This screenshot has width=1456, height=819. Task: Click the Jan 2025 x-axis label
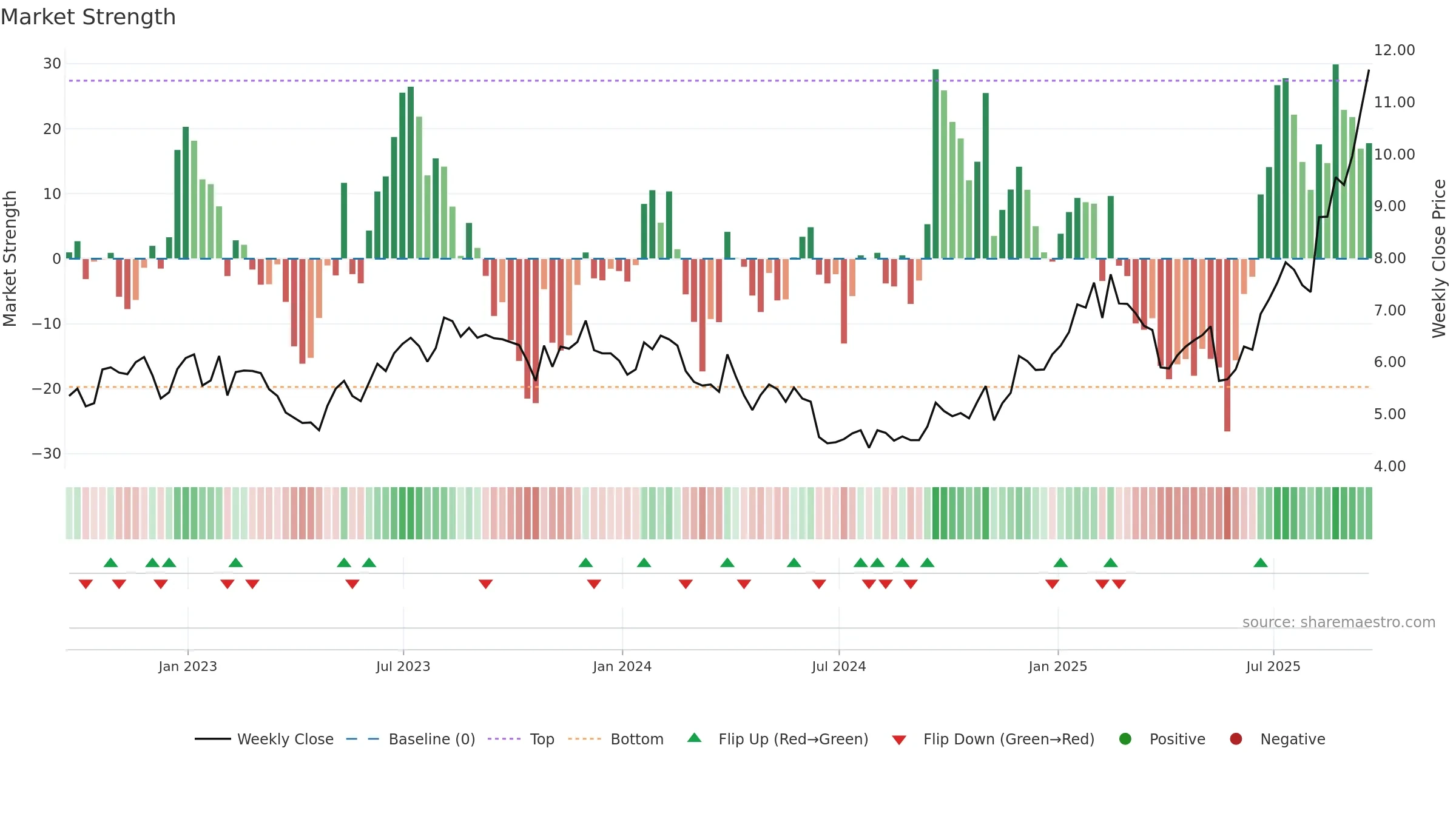coord(1057,666)
